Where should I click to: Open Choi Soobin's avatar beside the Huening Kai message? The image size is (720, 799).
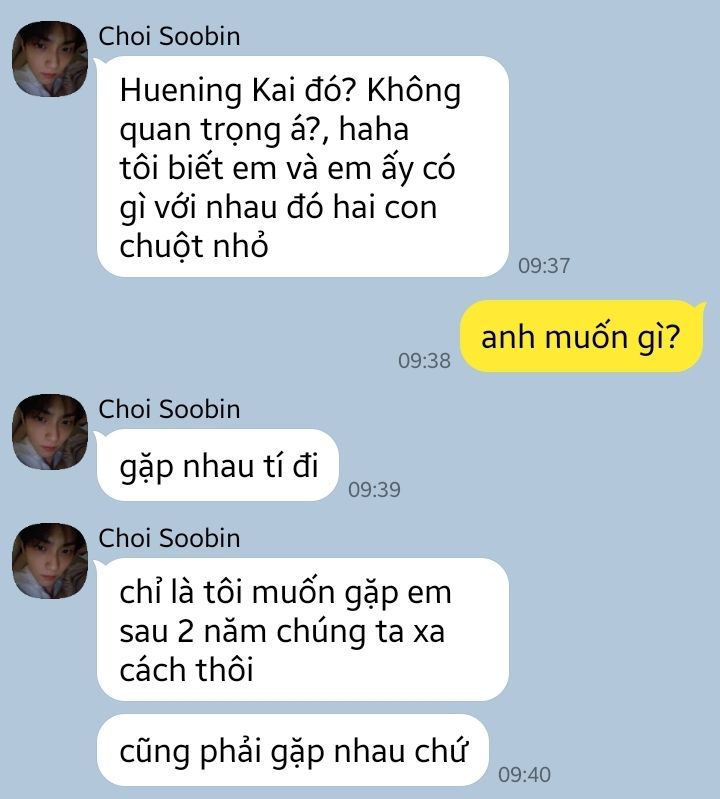tap(50, 59)
